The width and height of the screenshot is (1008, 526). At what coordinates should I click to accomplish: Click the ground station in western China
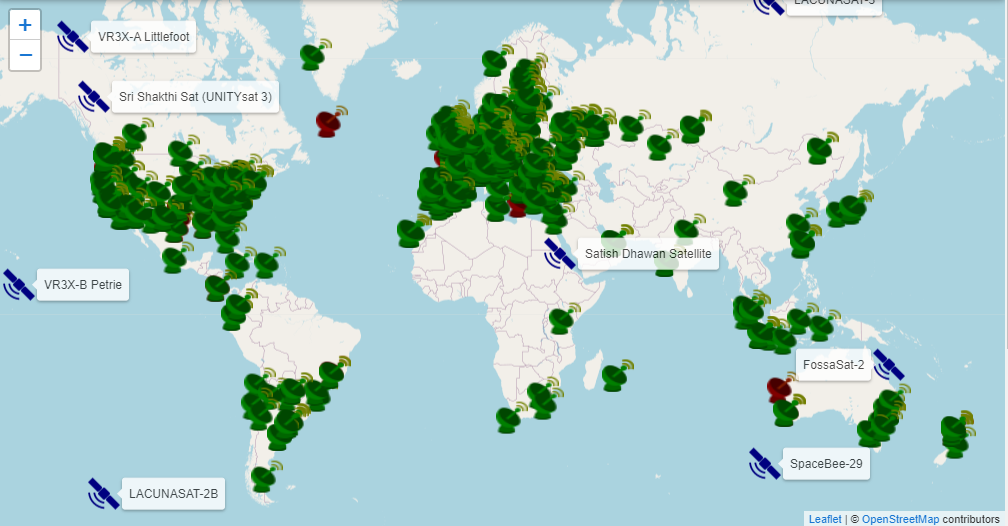(737, 190)
